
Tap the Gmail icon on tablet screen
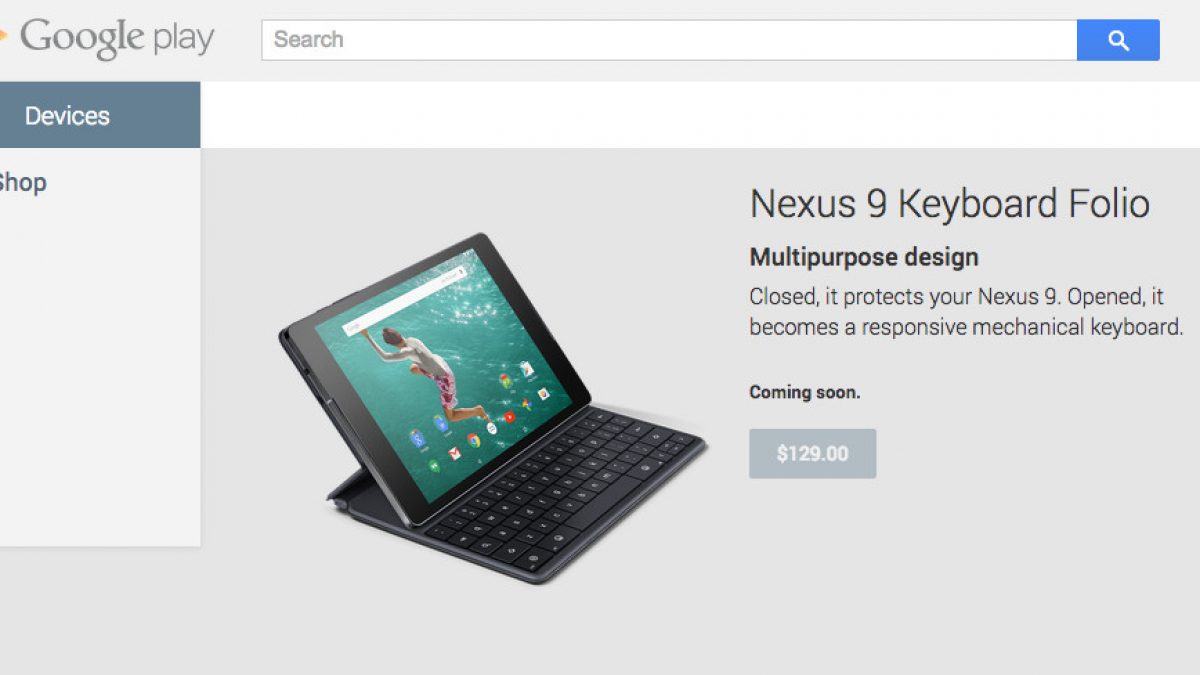click(455, 454)
